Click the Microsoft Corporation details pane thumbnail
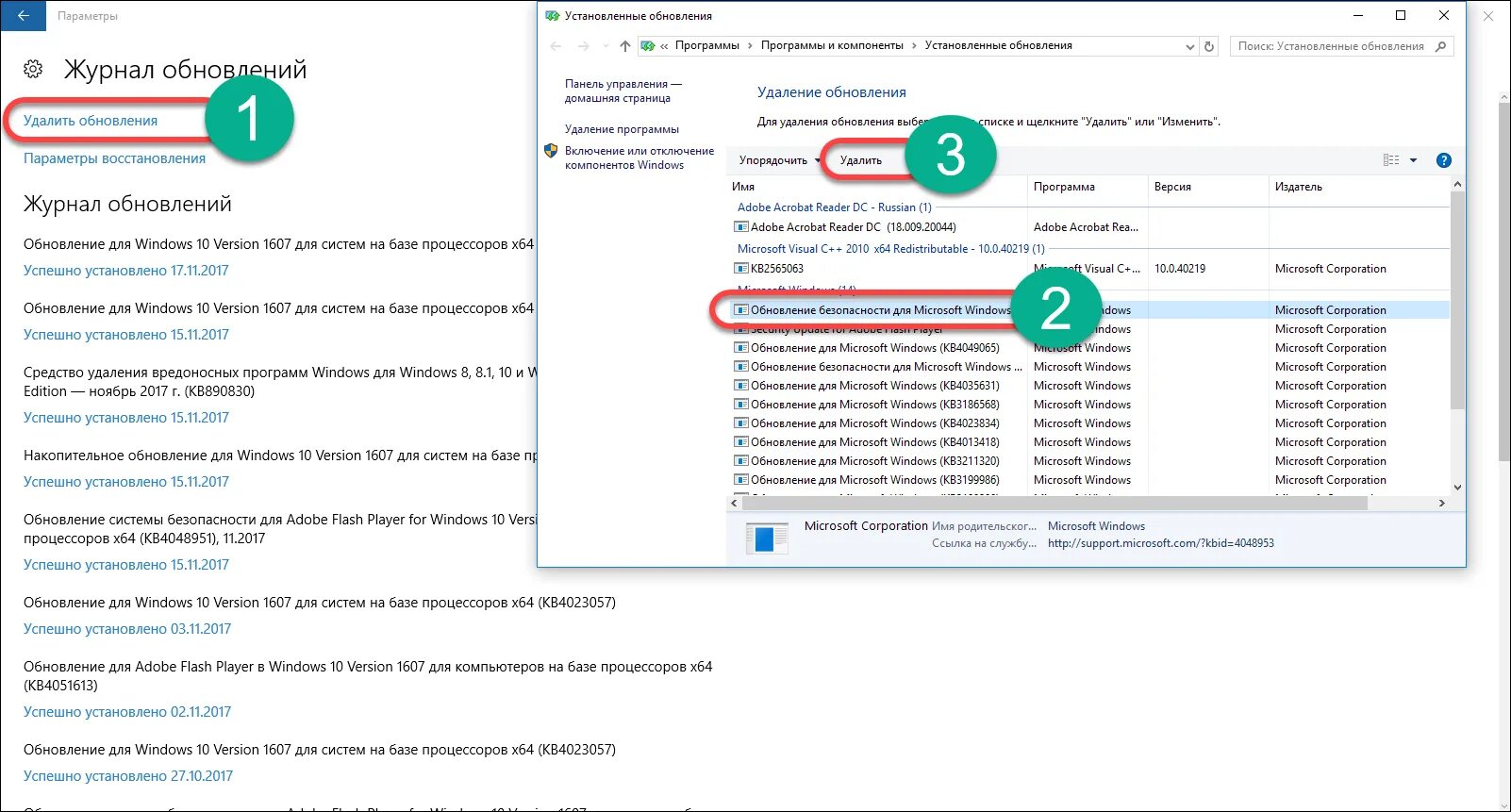The width and height of the screenshot is (1511, 812). click(x=767, y=538)
